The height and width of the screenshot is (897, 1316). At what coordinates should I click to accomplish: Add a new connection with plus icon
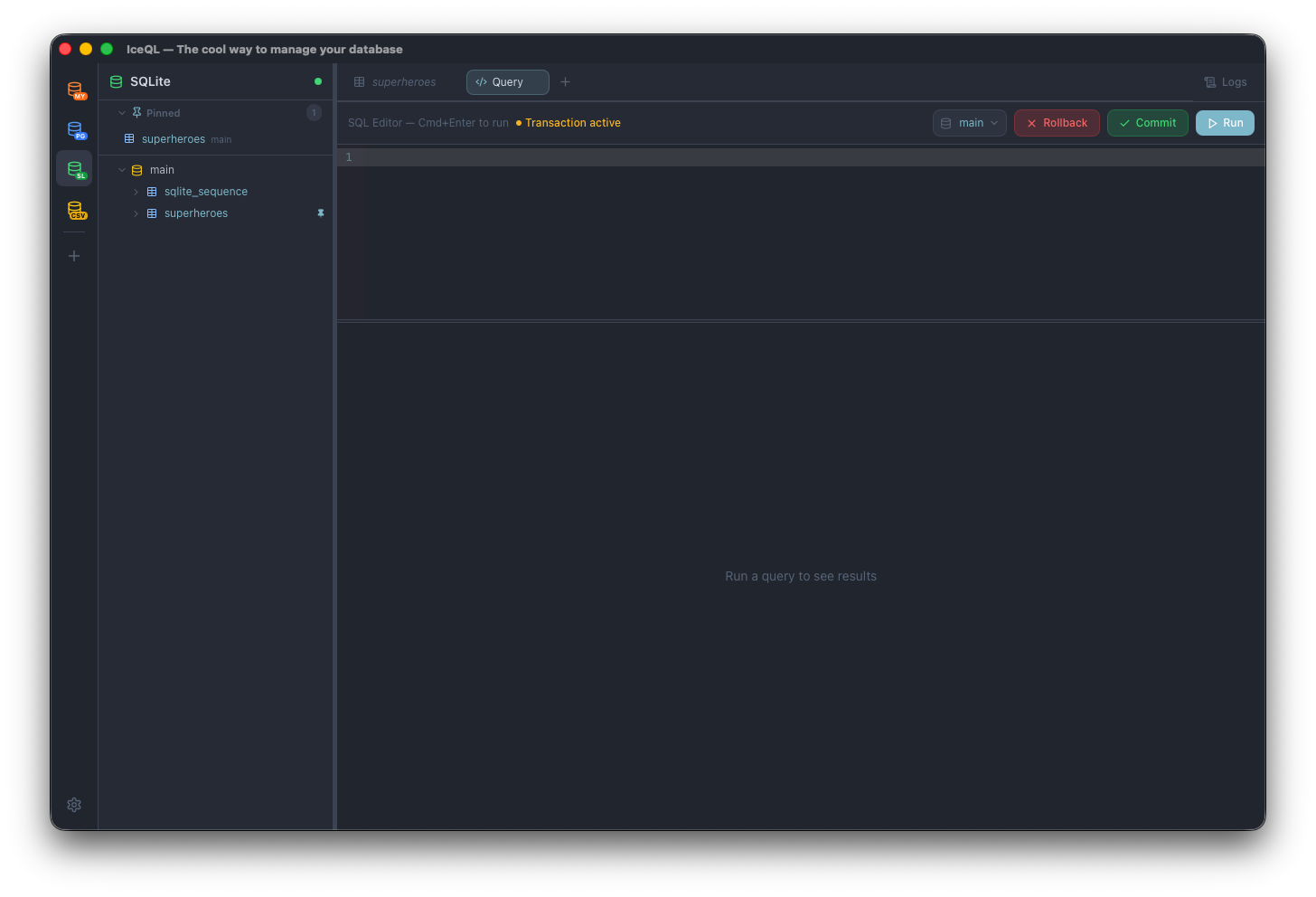[x=74, y=256]
